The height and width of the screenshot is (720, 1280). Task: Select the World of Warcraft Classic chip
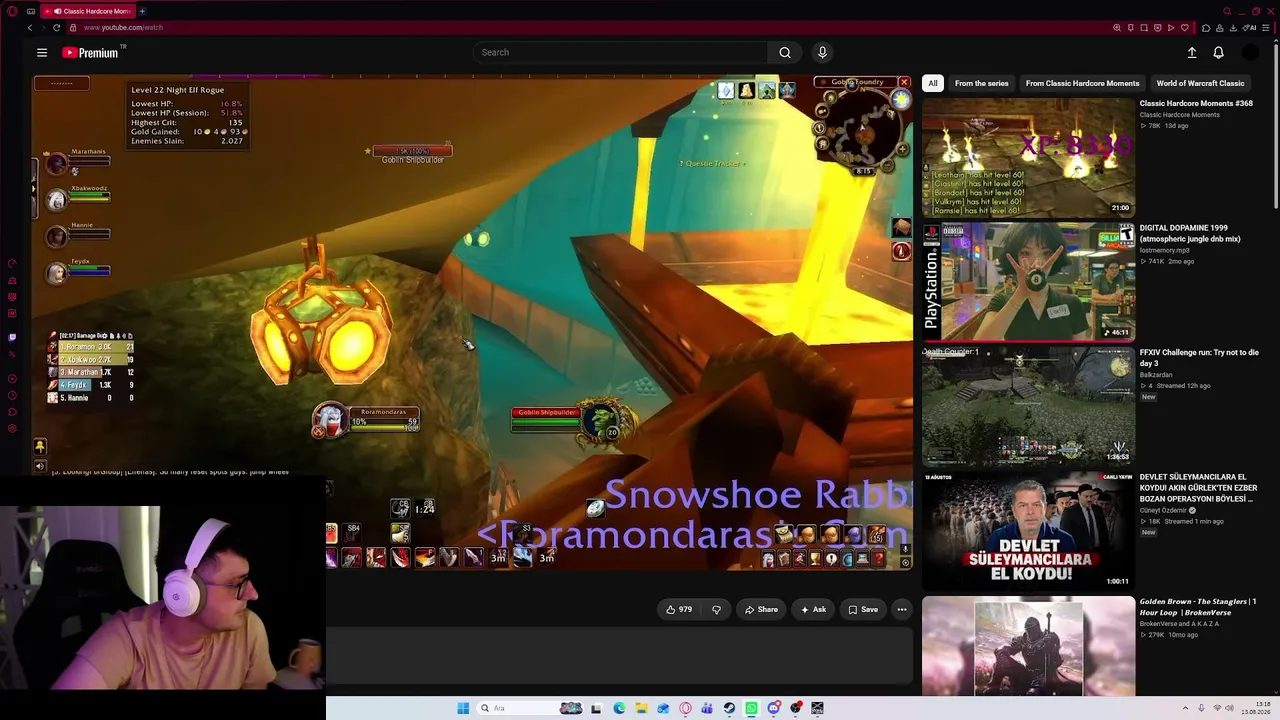click(x=1200, y=83)
